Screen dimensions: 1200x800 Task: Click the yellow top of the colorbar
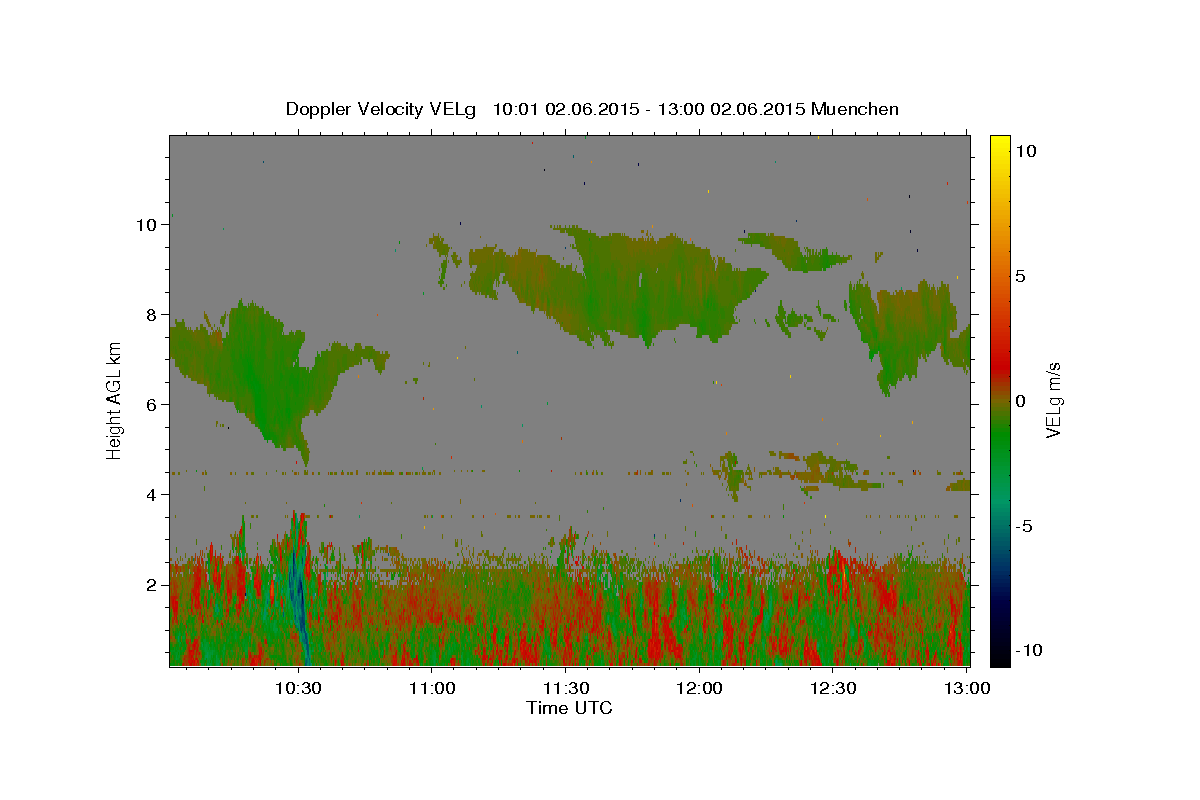pos(999,146)
